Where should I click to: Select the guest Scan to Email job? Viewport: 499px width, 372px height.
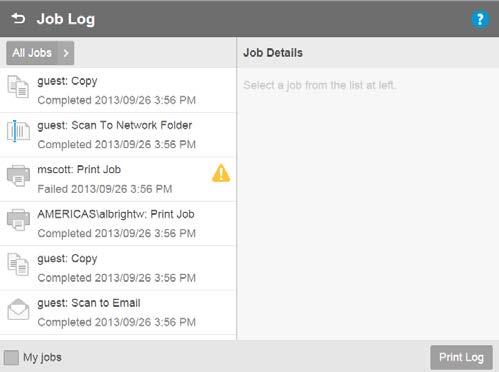click(x=118, y=313)
